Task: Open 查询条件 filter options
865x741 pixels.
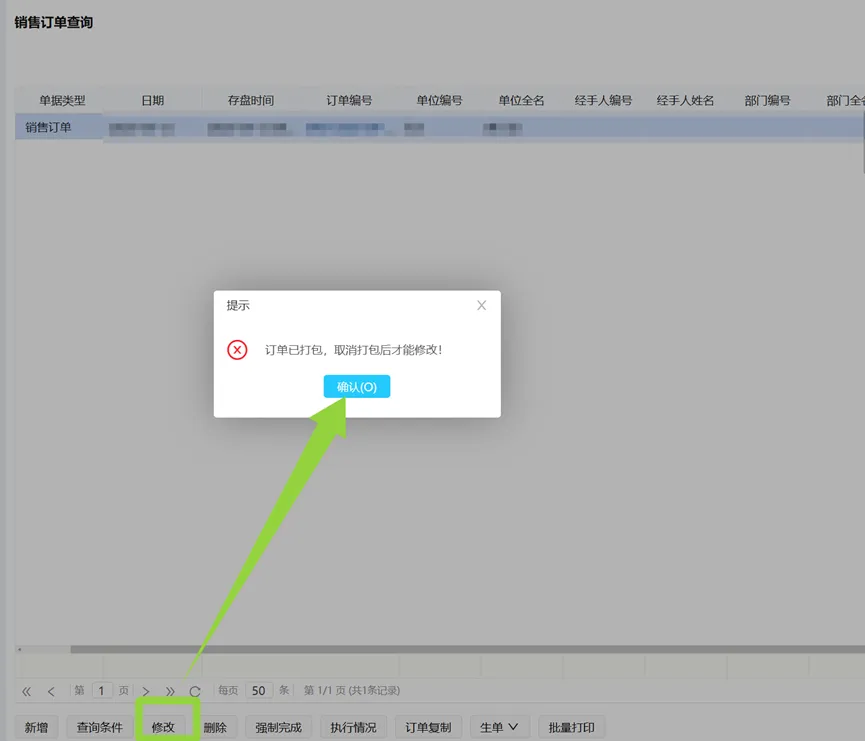Action: 100,727
